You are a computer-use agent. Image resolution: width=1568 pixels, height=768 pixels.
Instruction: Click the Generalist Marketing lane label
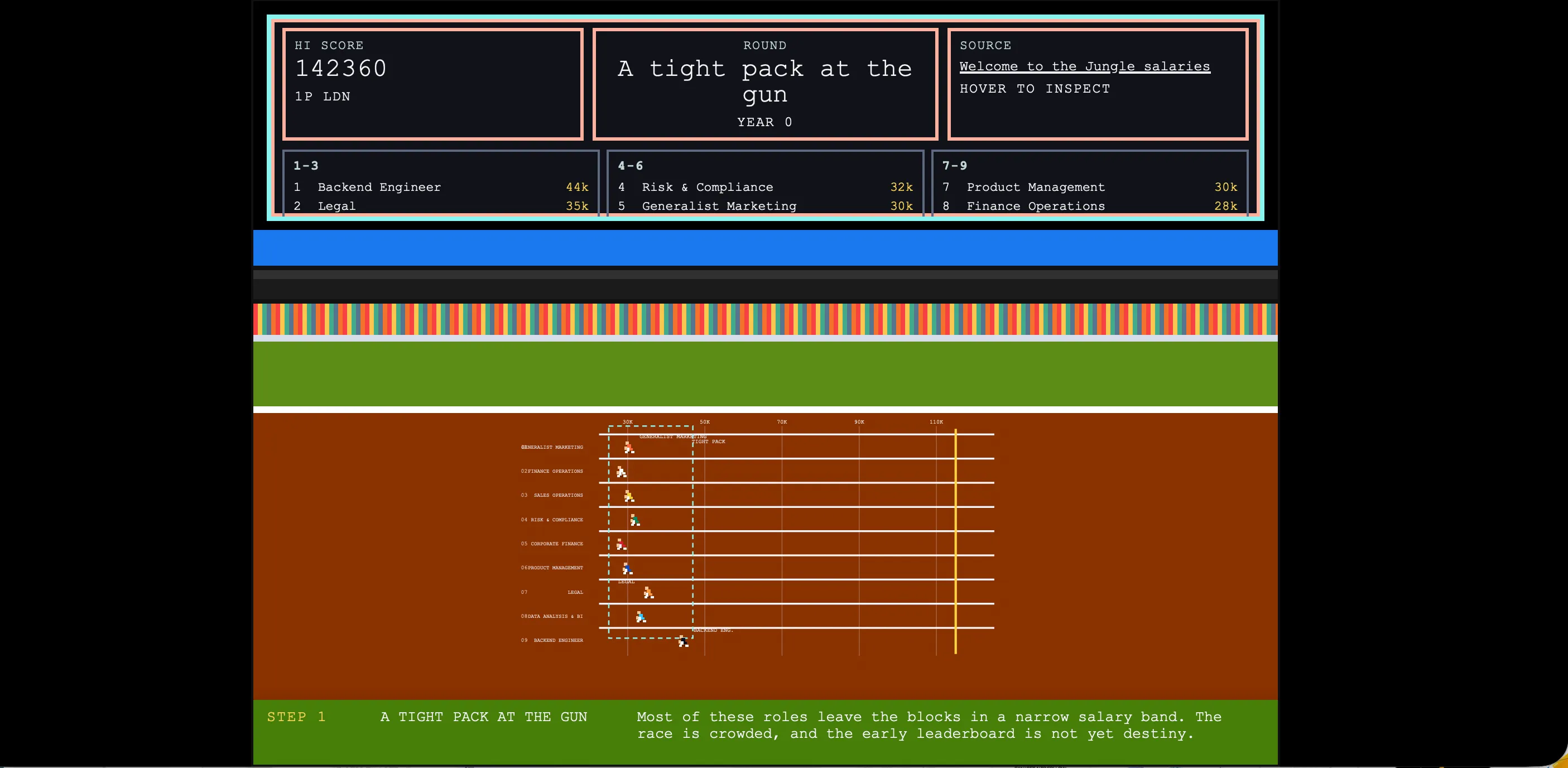(552, 447)
